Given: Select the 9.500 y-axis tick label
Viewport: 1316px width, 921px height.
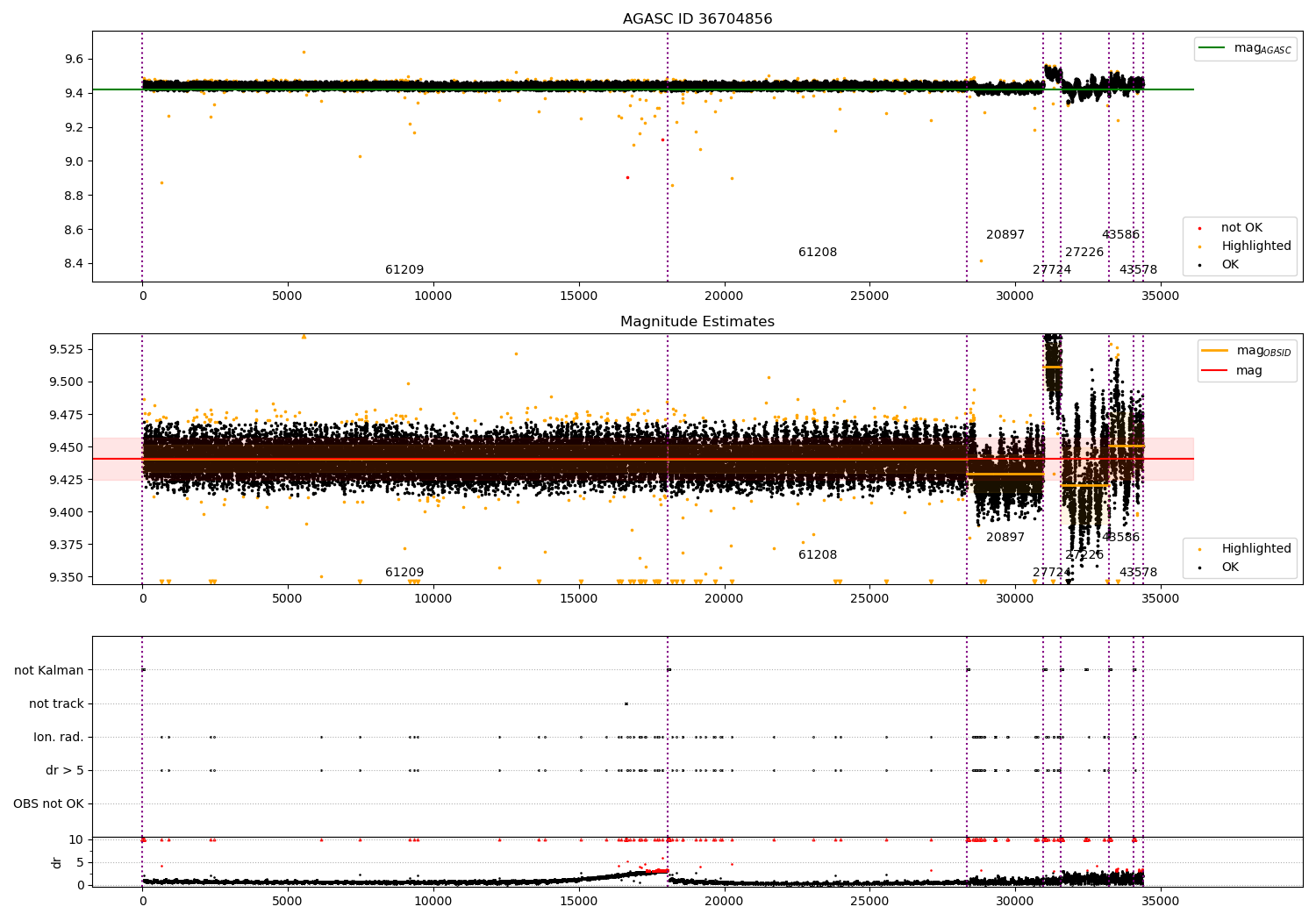Looking at the screenshot, I should point(66,382).
